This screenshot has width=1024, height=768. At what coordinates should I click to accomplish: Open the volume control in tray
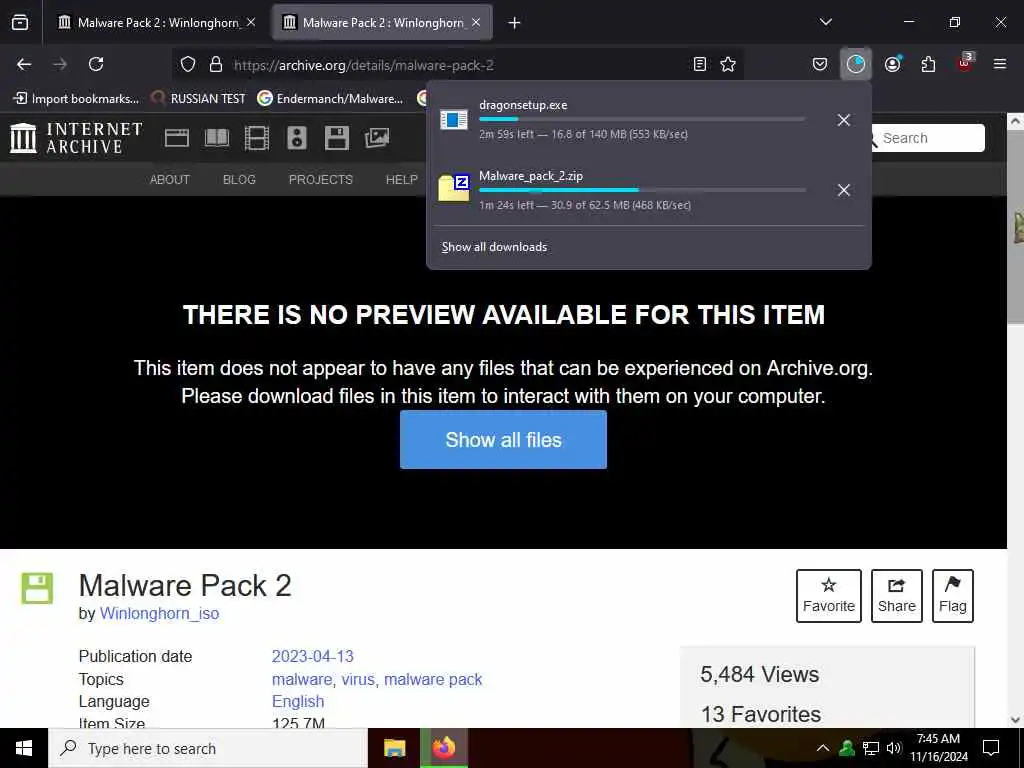894,748
